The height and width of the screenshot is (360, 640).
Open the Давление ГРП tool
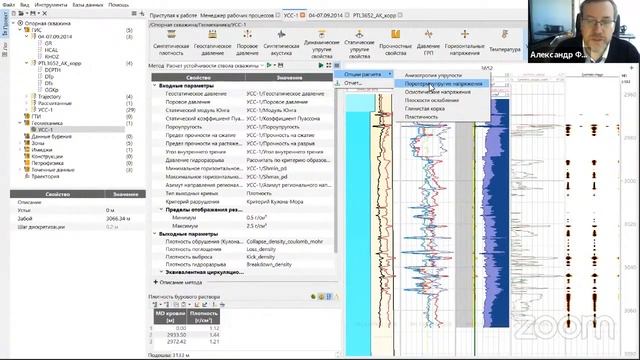tap(428, 42)
